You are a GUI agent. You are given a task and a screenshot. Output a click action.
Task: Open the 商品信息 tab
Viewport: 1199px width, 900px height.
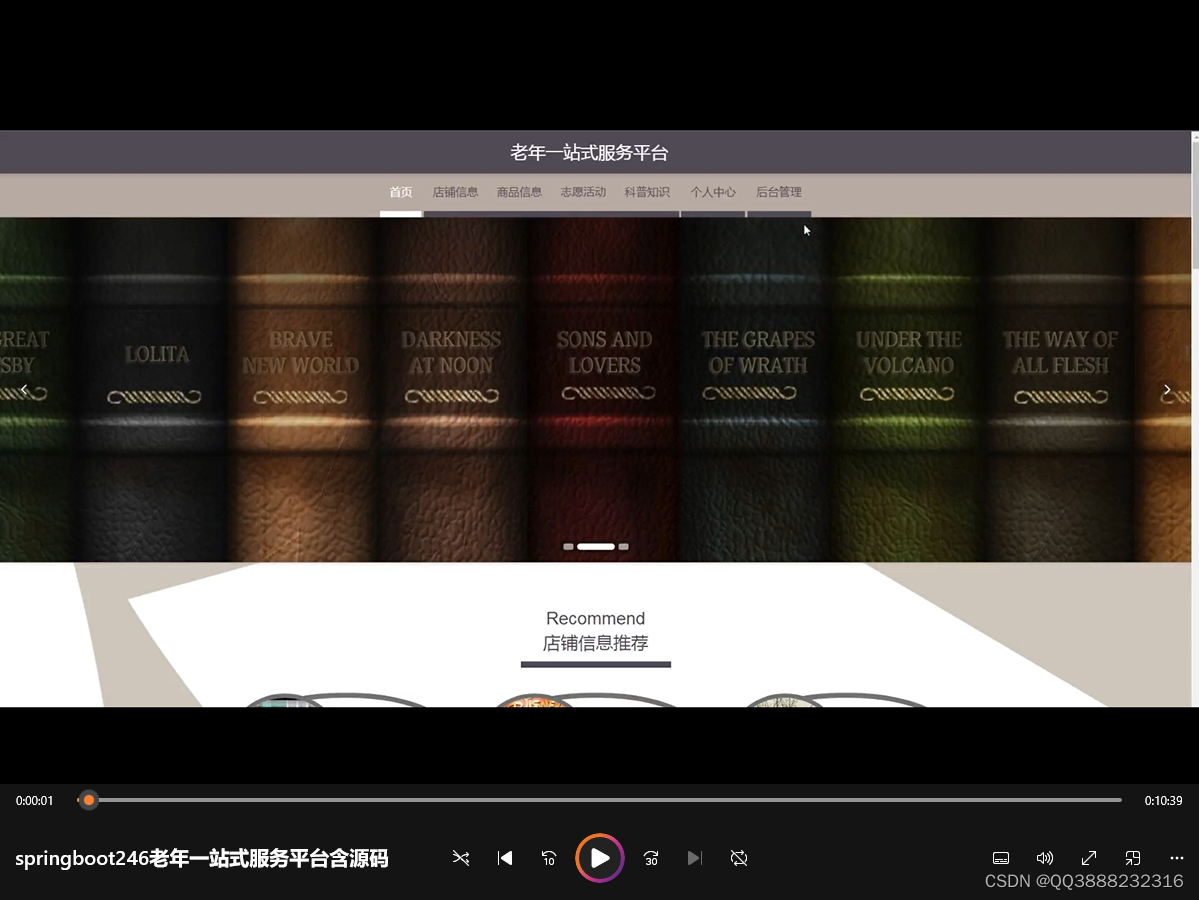[x=519, y=192]
